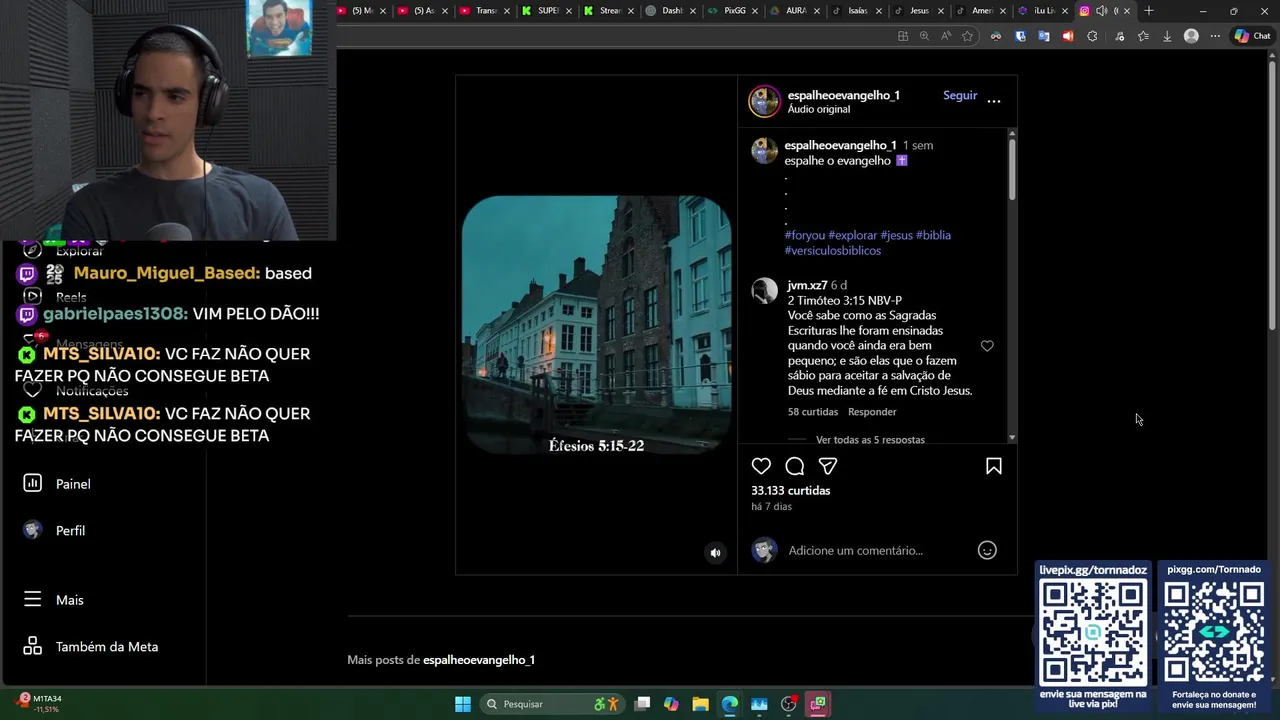The width and height of the screenshot is (1280, 720).
Task: Share the post with the paper plane icon
Action: click(828, 466)
